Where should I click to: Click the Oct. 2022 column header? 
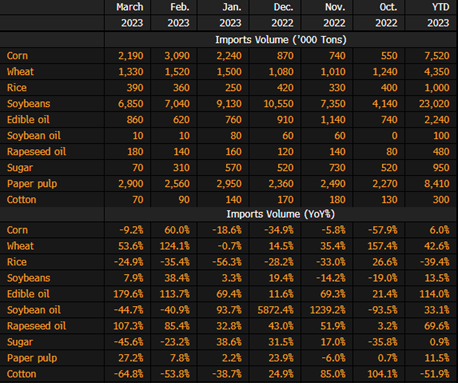click(x=386, y=15)
